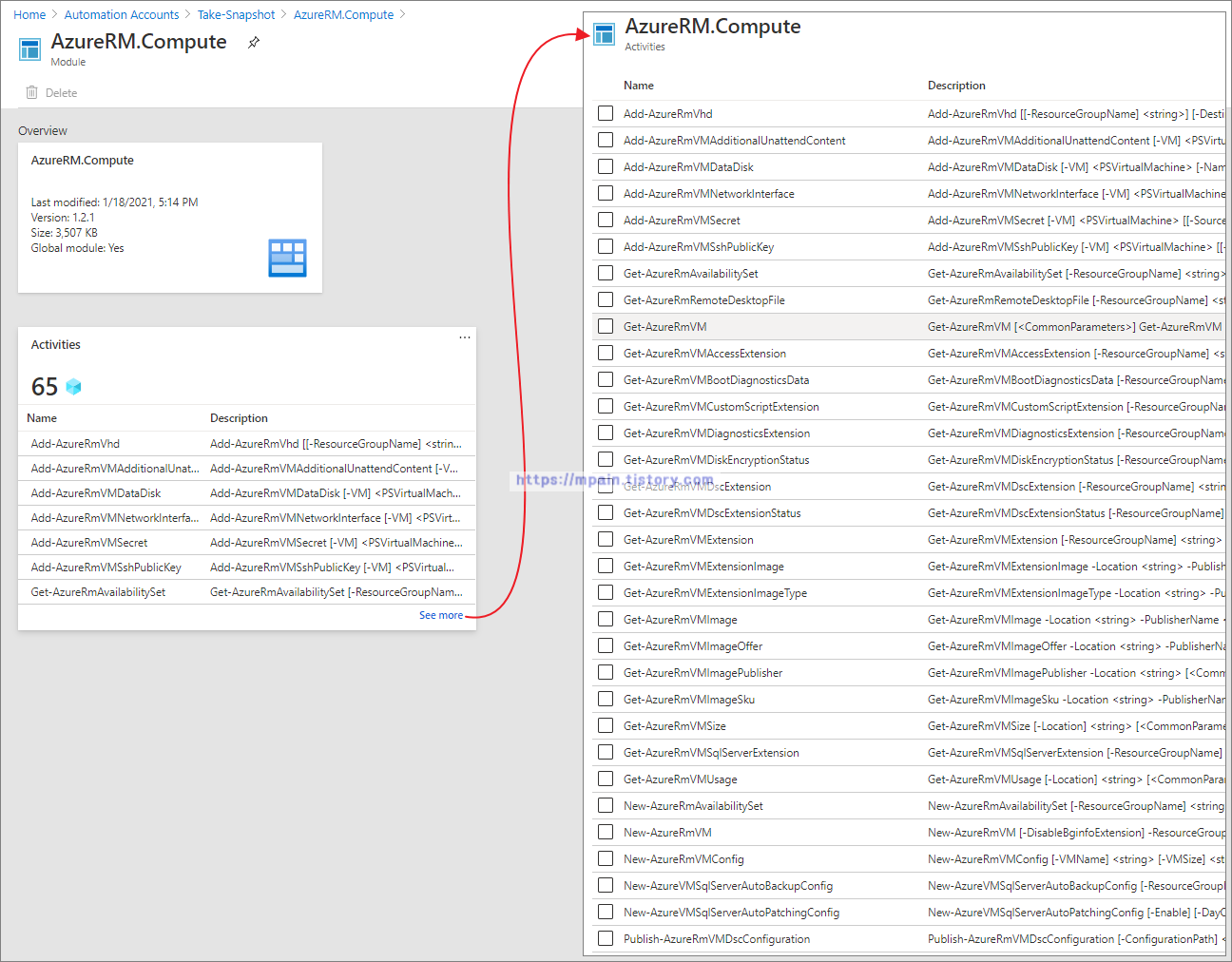This screenshot has width=1232, height=962.
Task: Select Get-AzureRmAvailabilitySet row in Activities tile
Action: click(x=247, y=592)
